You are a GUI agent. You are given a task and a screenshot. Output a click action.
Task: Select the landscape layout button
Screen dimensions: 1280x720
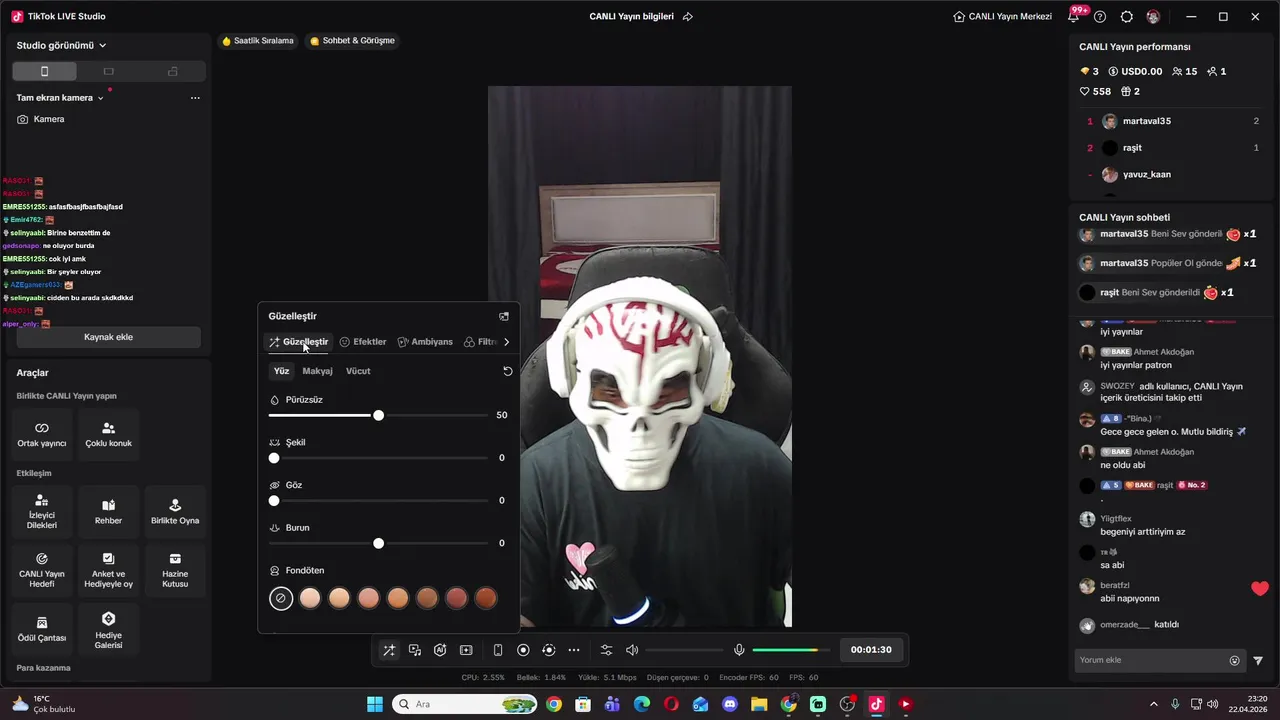(x=109, y=71)
